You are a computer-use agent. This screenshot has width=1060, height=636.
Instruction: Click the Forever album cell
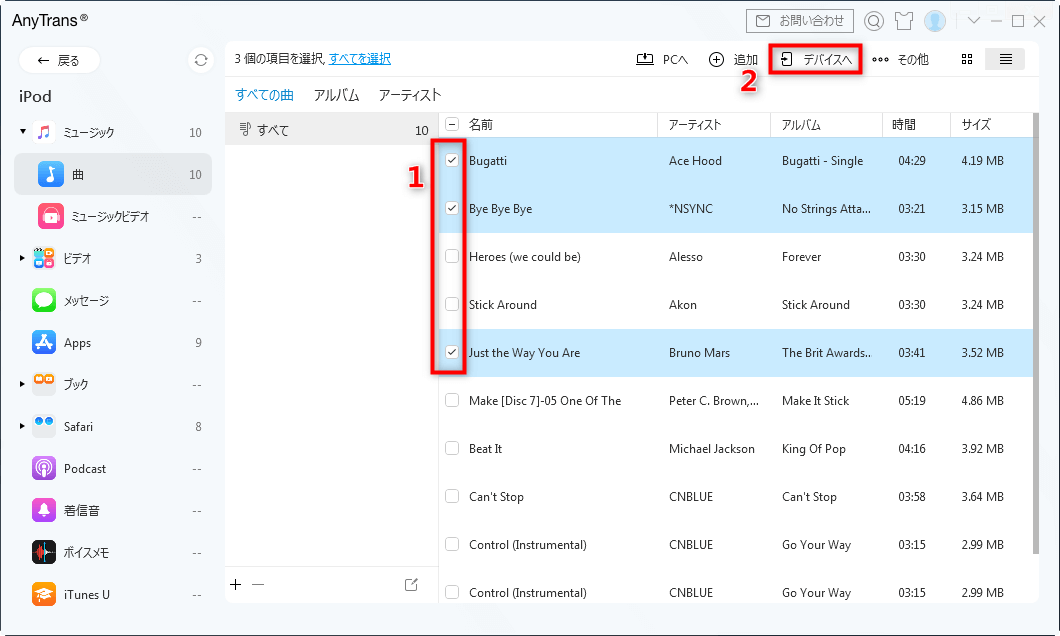[801, 256]
